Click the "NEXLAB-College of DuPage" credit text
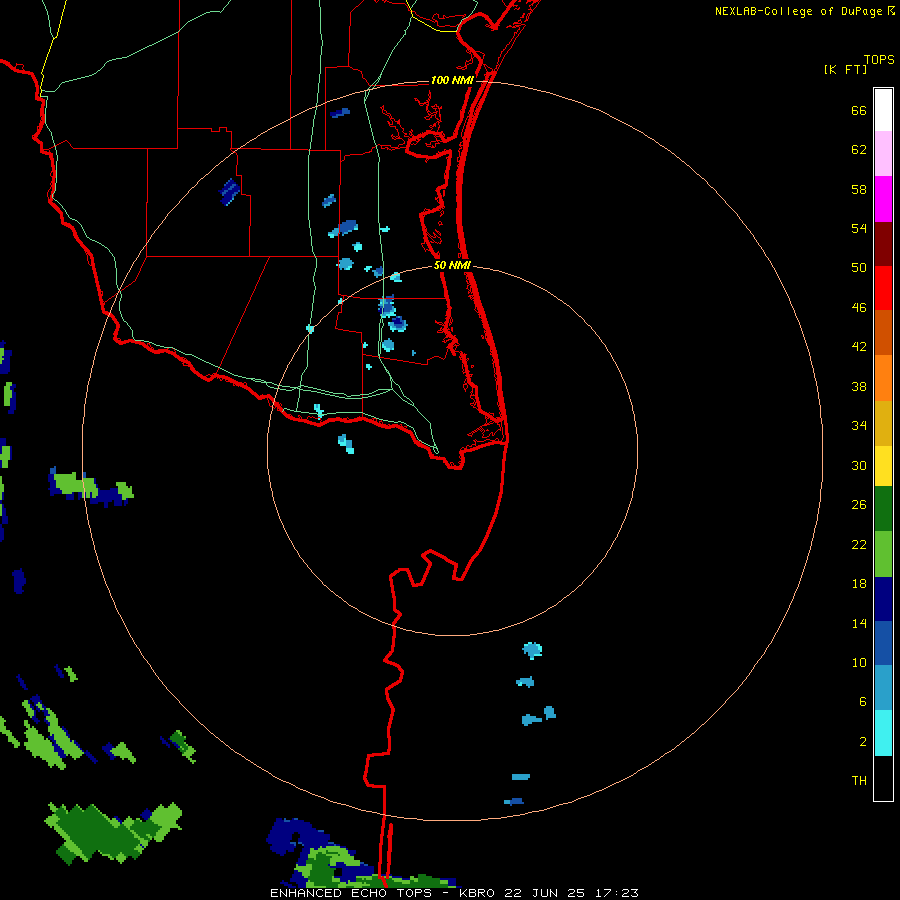The image size is (900, 900). [799, 11]
